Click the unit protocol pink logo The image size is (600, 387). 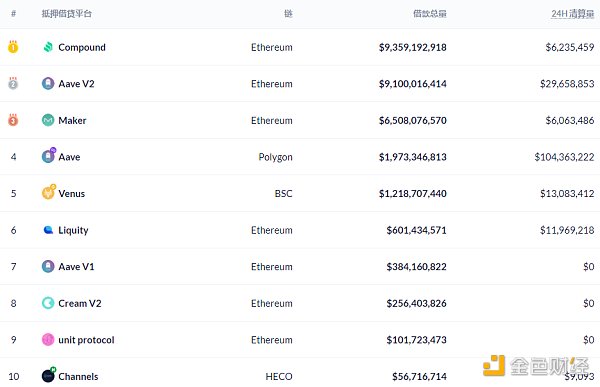coord(48,340)
